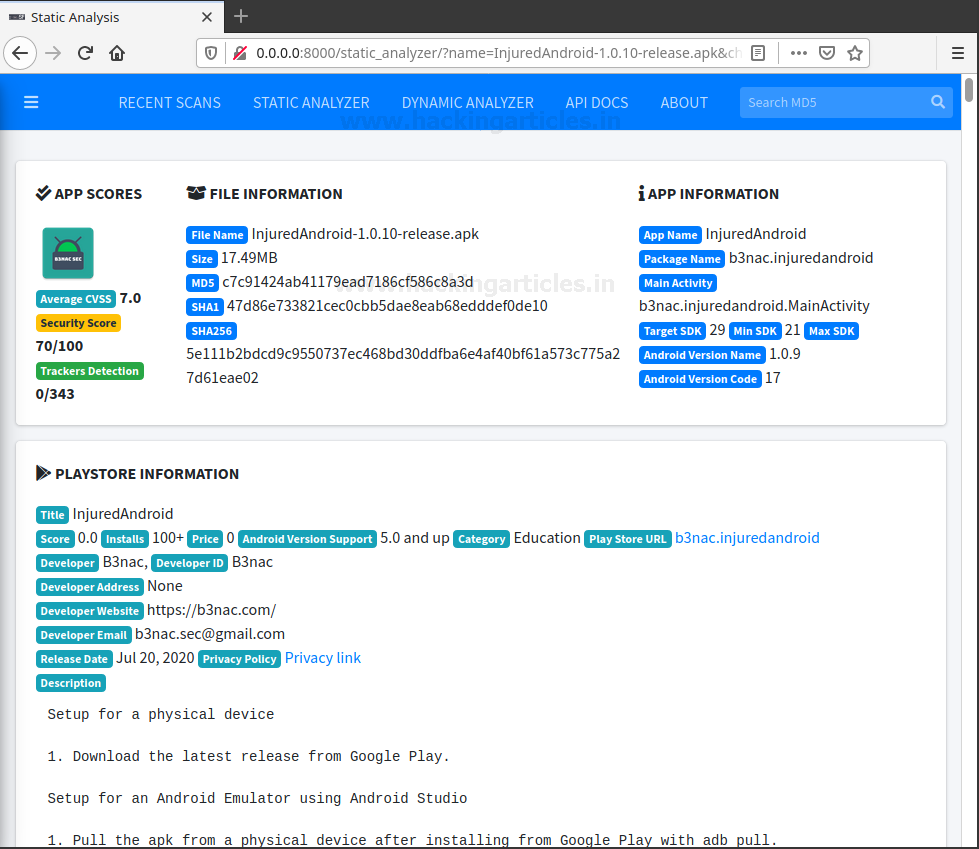
Task: Open the tracking protection shield icon
Action: coord(211,53)
